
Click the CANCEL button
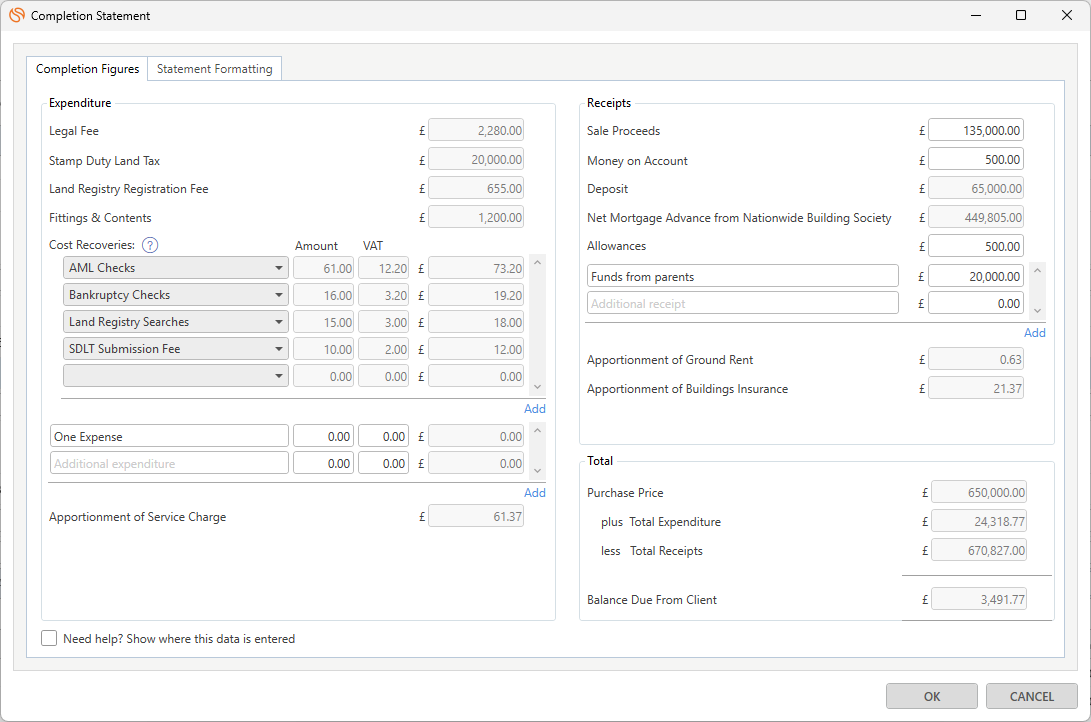pos(1031,696)
